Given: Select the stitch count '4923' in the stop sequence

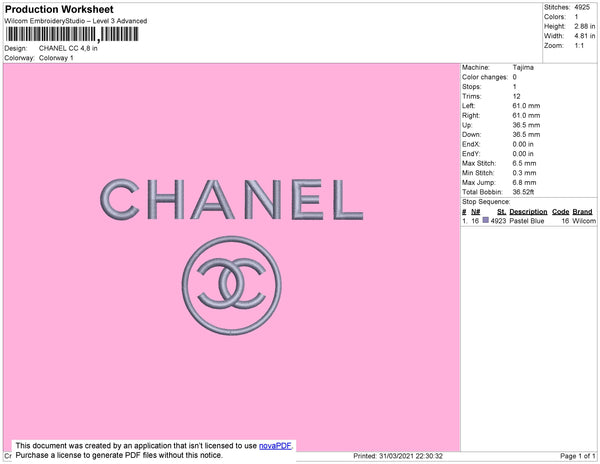Looking at the screenshot, I should click(498, 221).
